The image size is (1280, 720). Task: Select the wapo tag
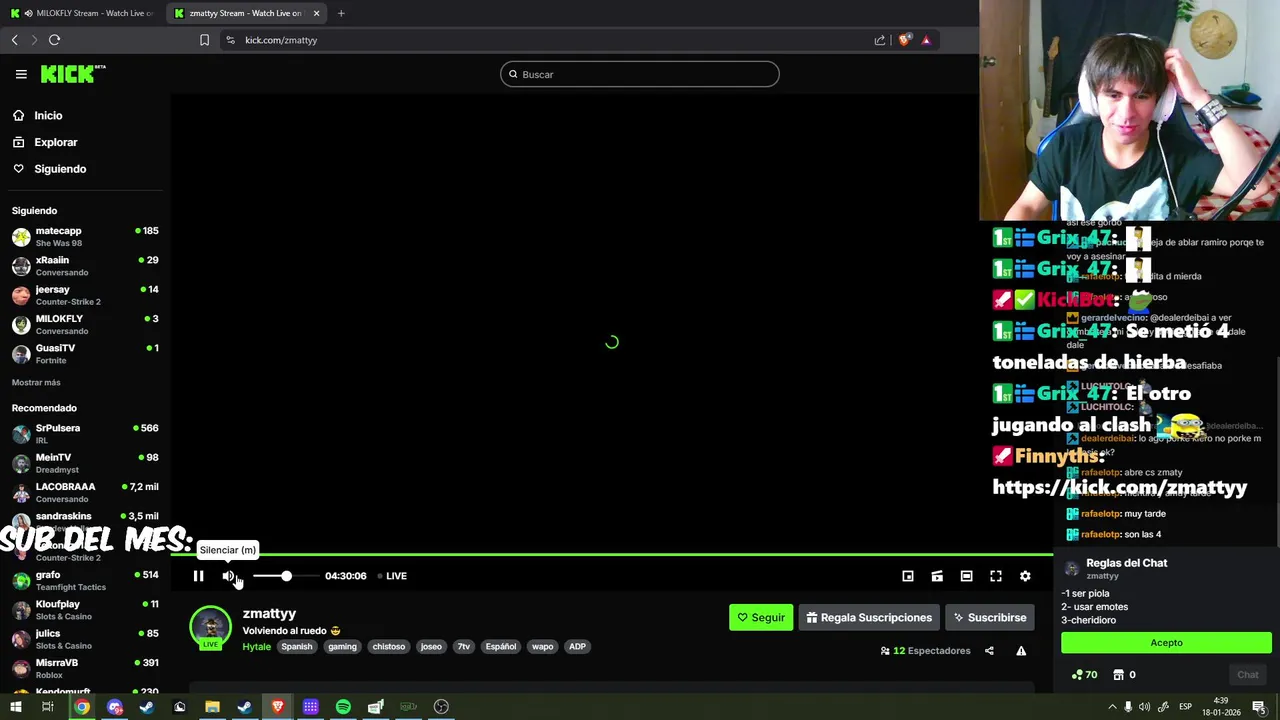pos(543,647)
